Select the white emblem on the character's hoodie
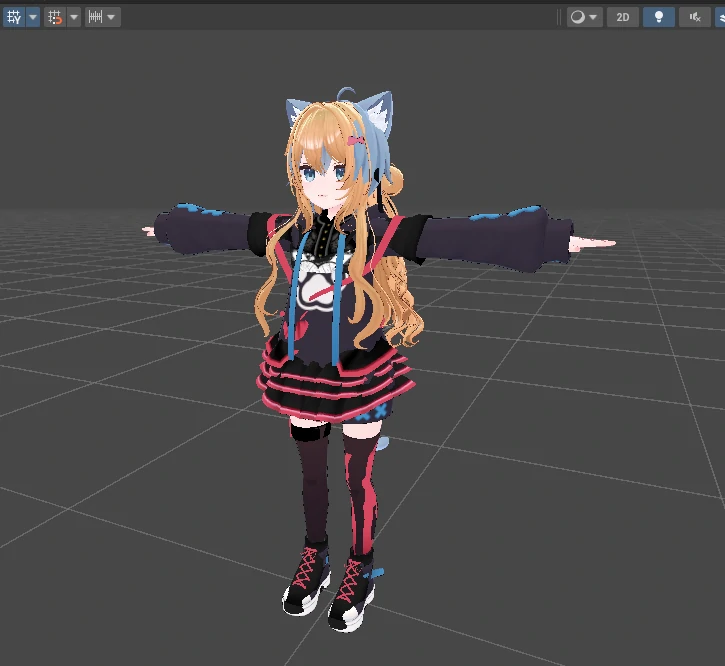 coord(318,292)
